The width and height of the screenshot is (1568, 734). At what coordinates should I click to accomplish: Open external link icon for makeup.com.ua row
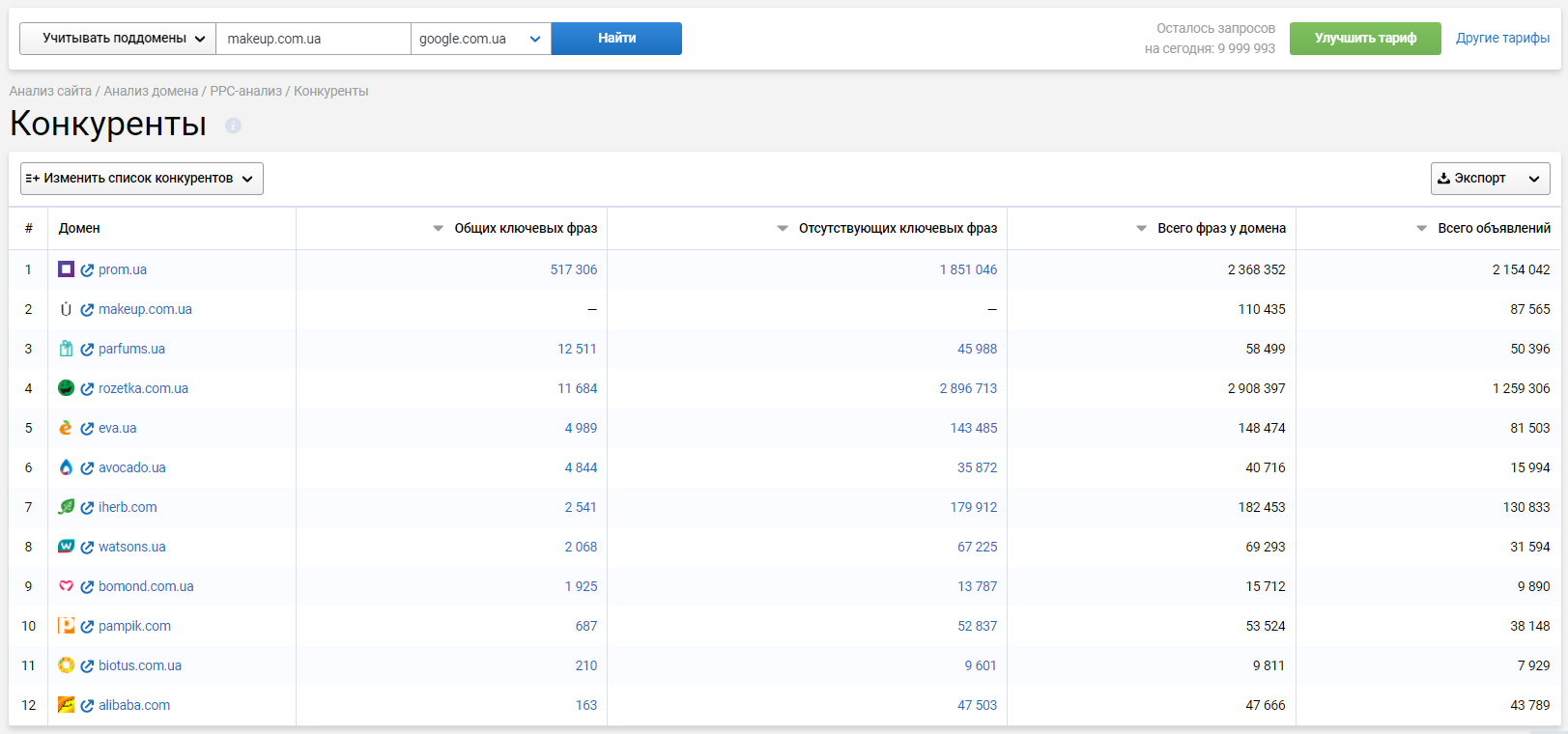(87, 310)
